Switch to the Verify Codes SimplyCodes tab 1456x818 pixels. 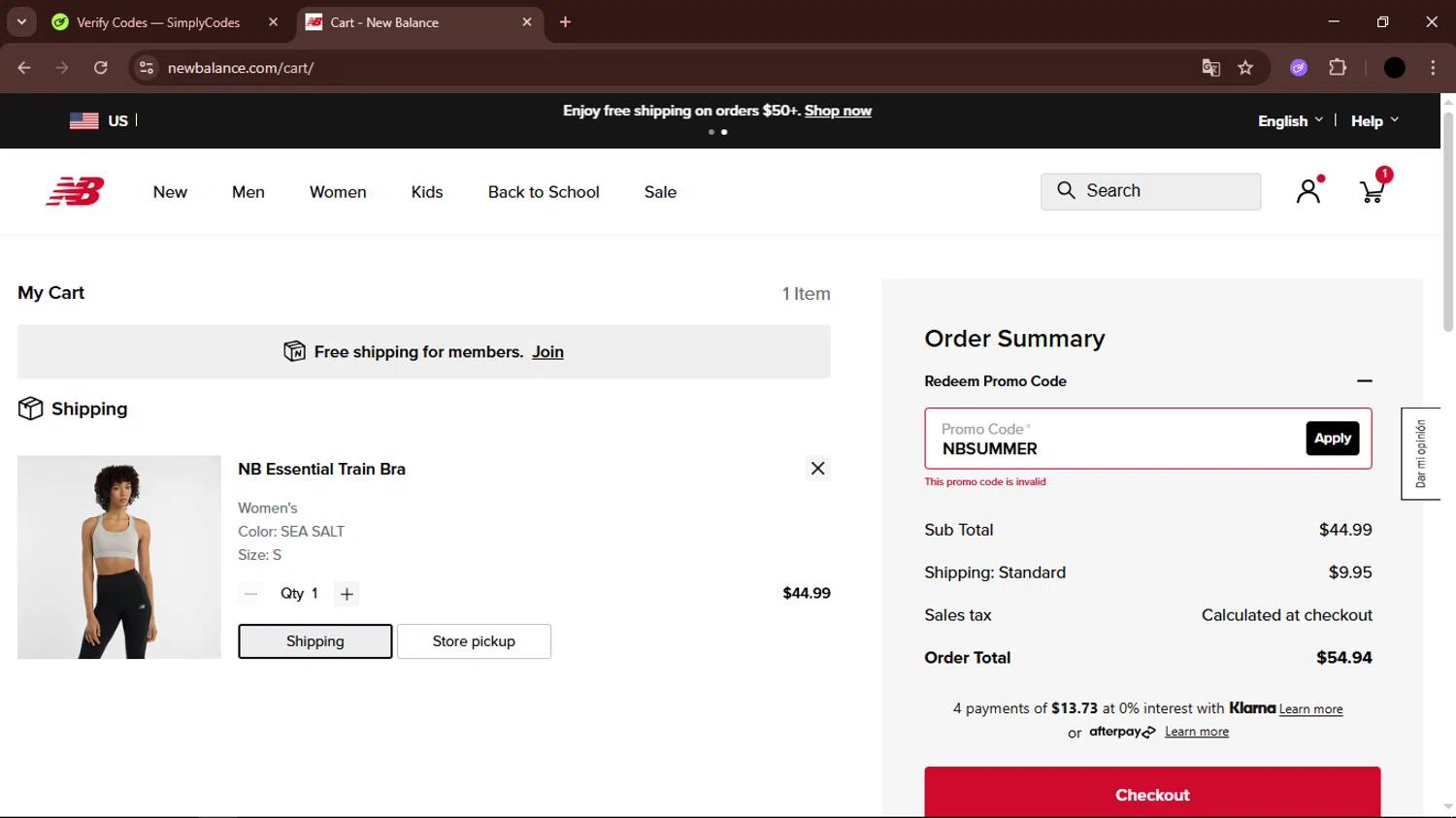tap(158, 22)
